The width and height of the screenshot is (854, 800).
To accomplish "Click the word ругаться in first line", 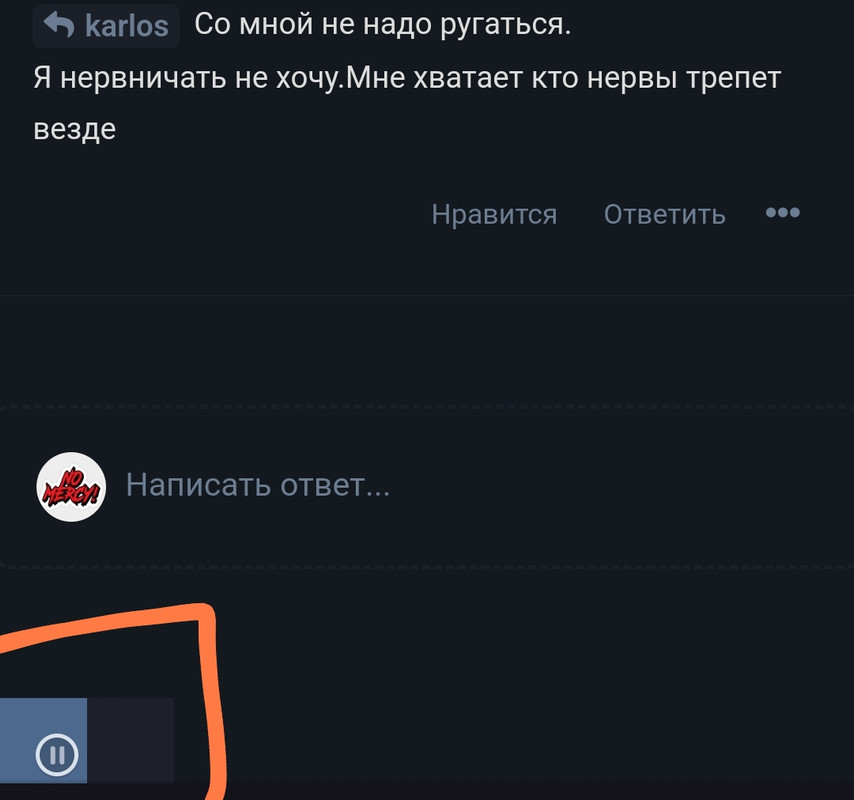I will click(505, 26).
